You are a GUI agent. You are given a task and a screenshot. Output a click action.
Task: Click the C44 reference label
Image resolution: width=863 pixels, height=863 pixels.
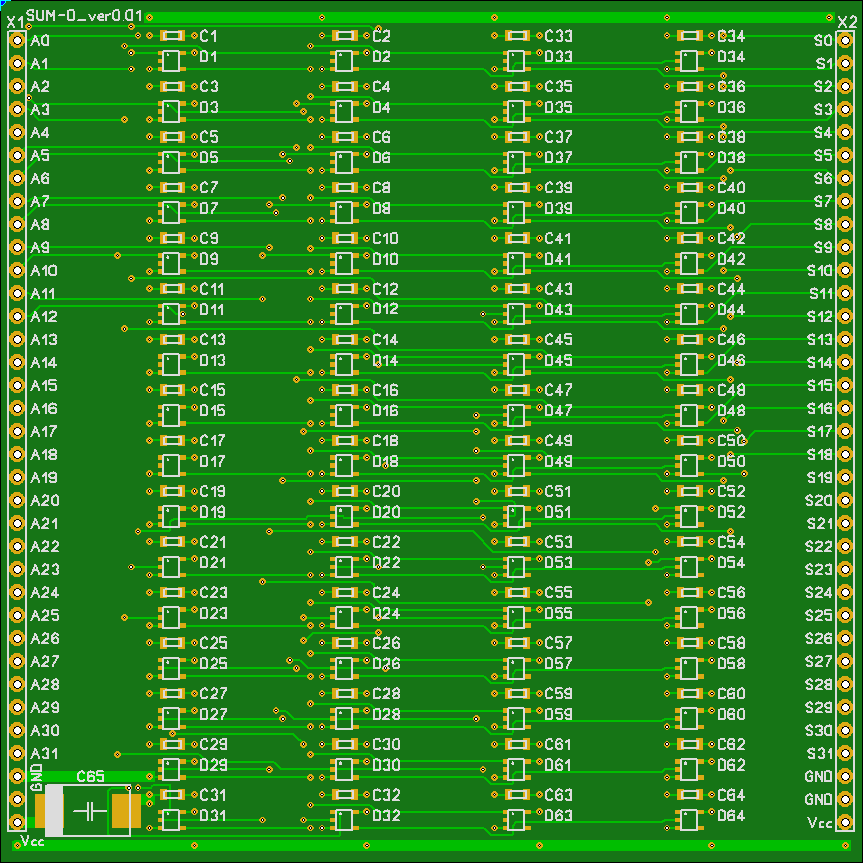(x=731, y=289)
